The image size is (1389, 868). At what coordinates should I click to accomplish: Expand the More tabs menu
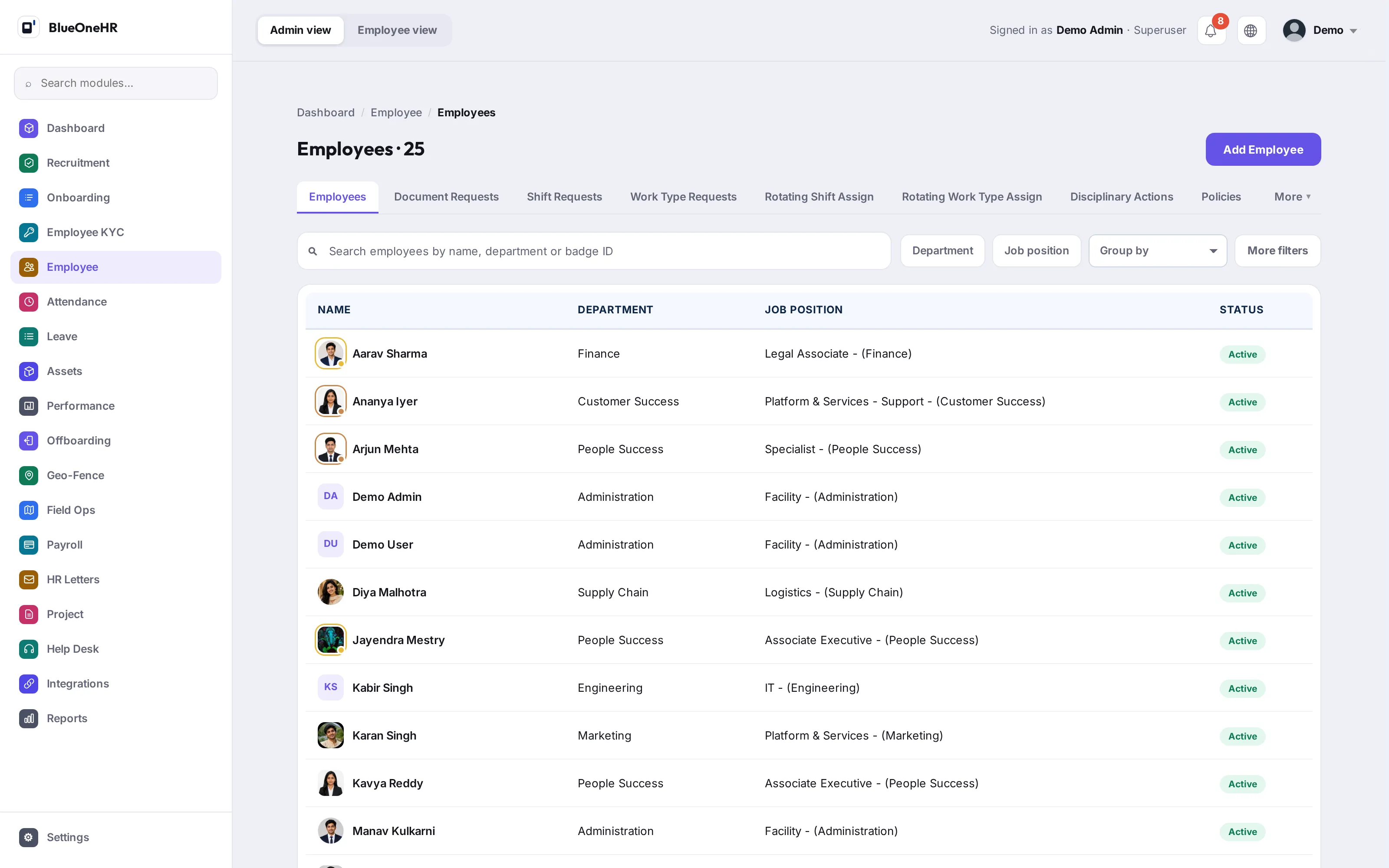(x=1292, y=197)
